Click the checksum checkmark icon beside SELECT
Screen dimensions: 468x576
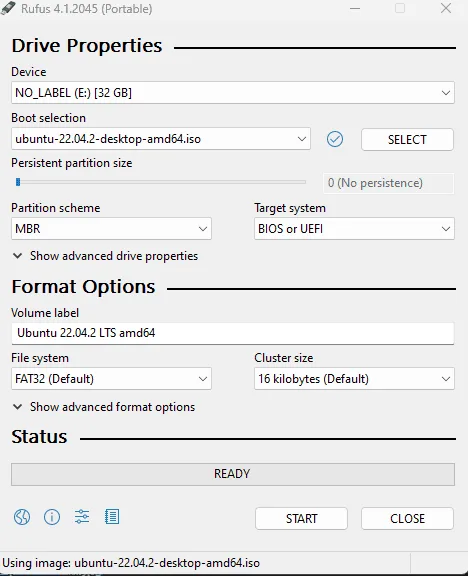pos(335,139)
